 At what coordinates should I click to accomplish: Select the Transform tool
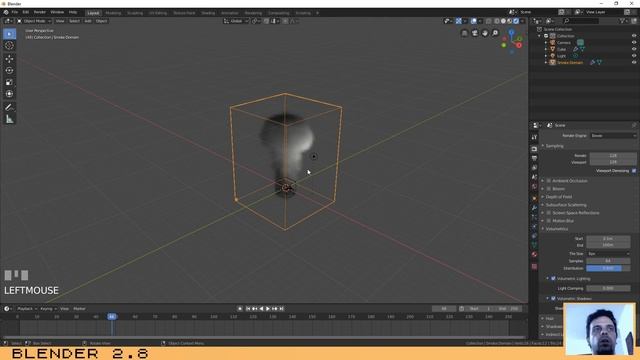click(x=9, y=94)
